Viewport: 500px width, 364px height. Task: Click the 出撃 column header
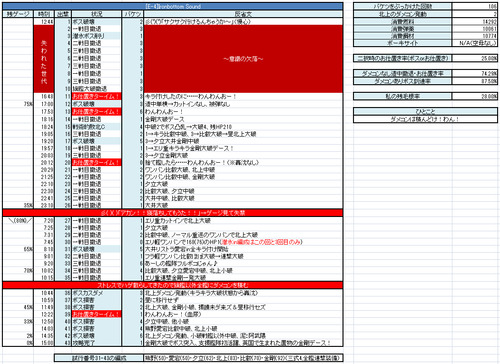click(63, 14)
